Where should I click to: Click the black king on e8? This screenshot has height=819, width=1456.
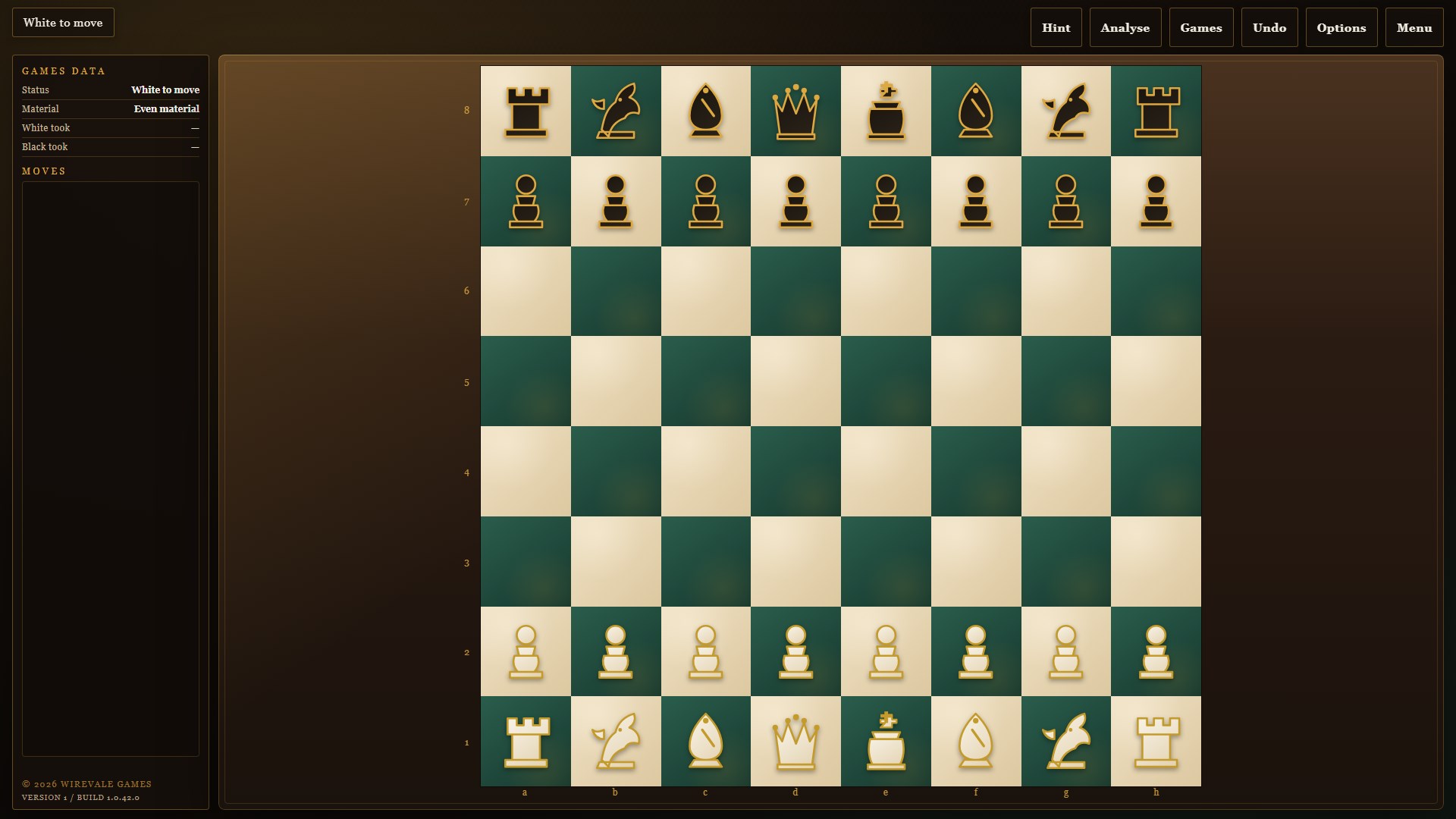886,111
